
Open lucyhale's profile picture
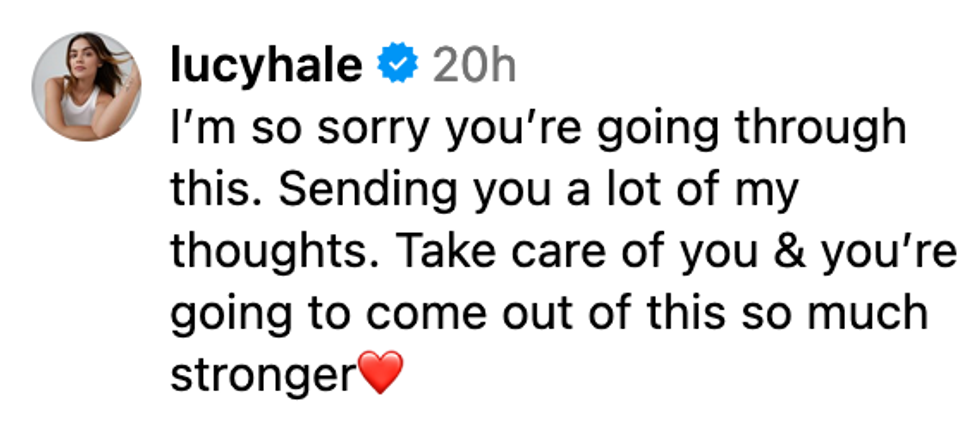click(x=86, y=86)
